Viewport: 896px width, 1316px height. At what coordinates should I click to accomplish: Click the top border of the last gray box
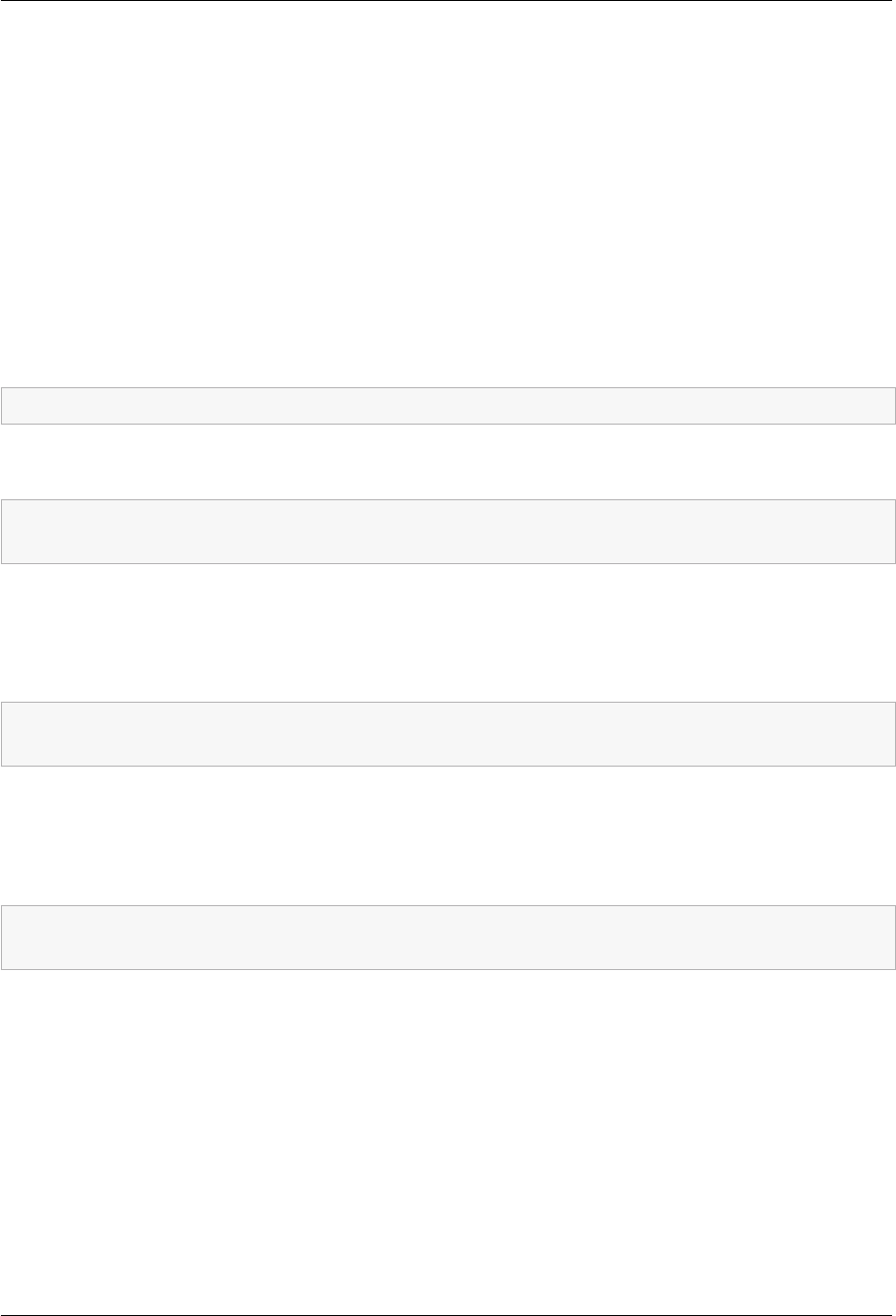[x=448, y=905]
